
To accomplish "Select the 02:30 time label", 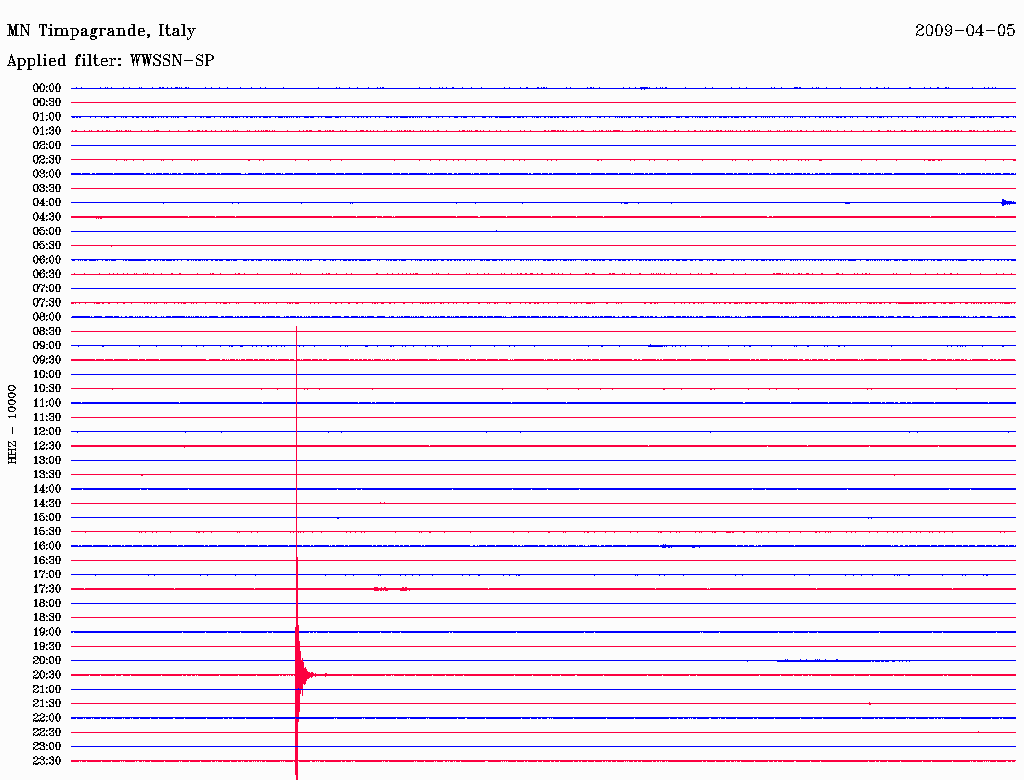I will [47, 159].
